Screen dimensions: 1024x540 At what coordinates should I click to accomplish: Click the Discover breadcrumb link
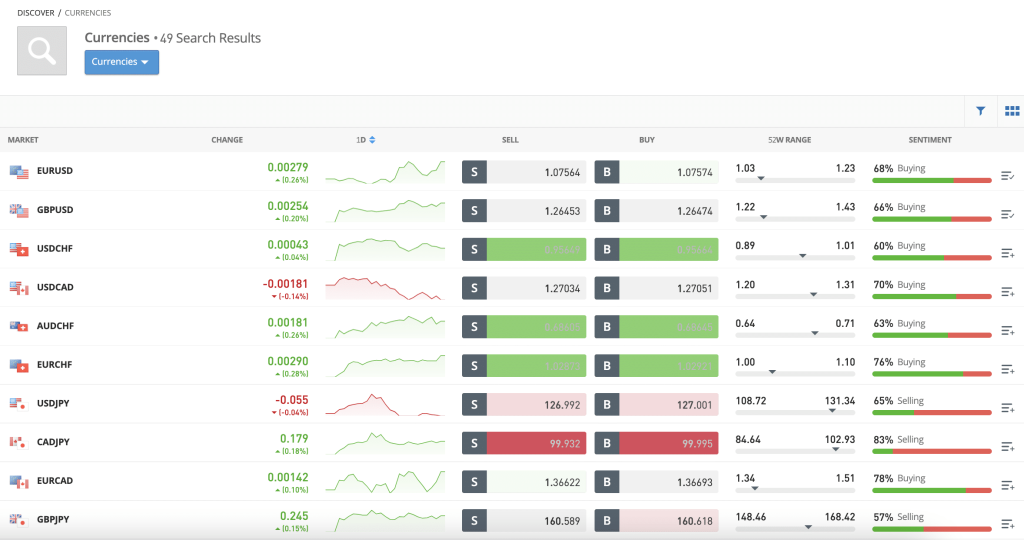pyautogui.click(x=36, y=13)
